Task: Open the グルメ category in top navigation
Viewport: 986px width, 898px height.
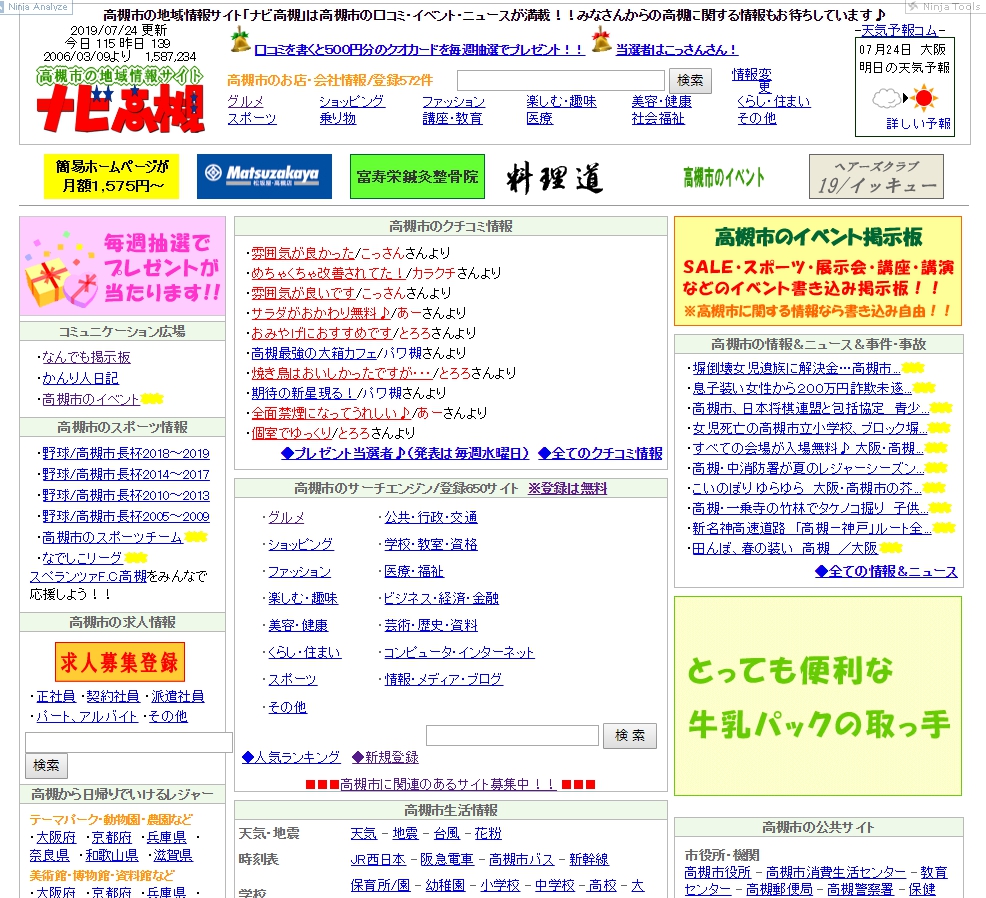Action: click(x=245, y=101)
